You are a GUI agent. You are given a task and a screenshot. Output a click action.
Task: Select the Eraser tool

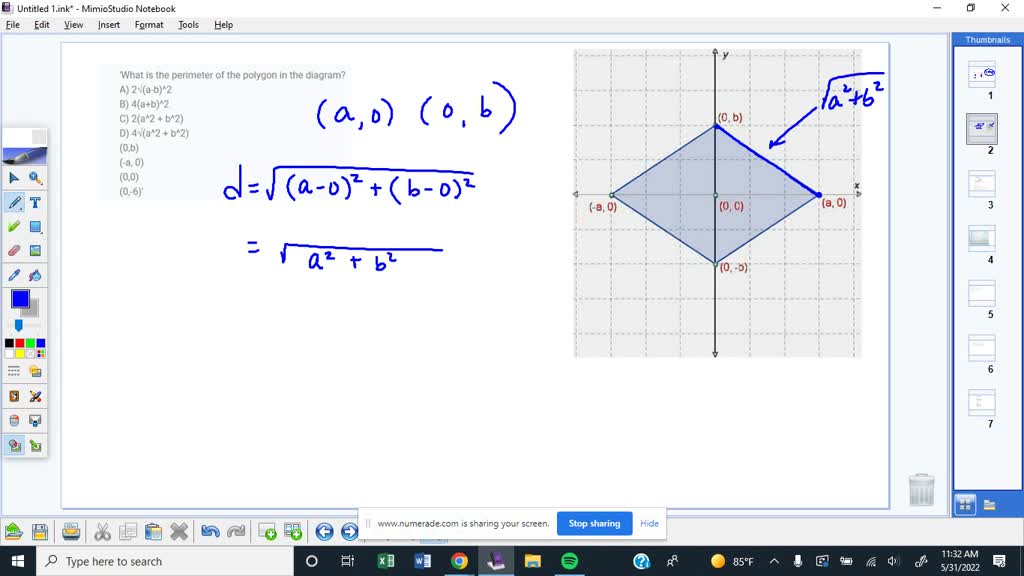14,251
